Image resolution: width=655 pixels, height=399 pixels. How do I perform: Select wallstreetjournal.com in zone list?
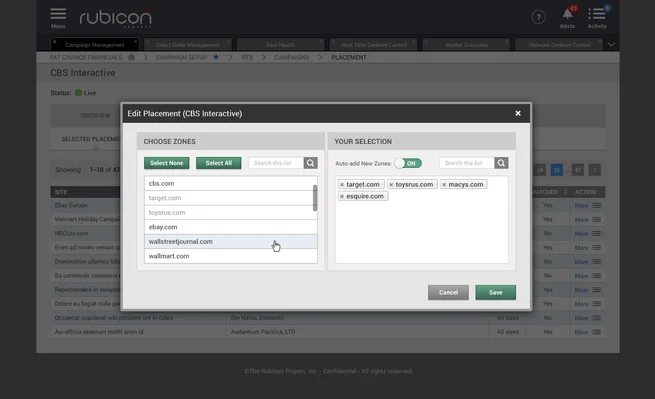(x=231, y=241)
